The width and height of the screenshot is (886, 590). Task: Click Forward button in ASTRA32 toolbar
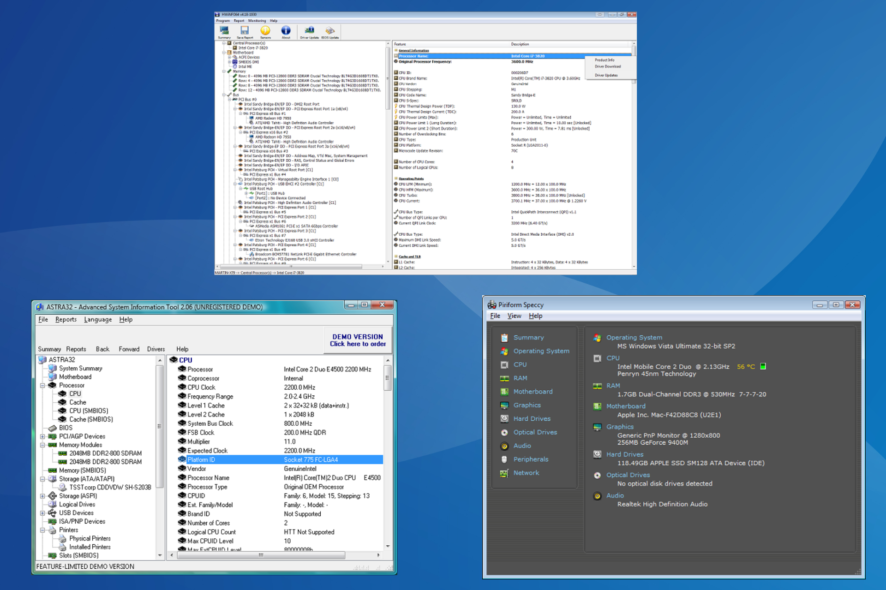pos(129,349)
